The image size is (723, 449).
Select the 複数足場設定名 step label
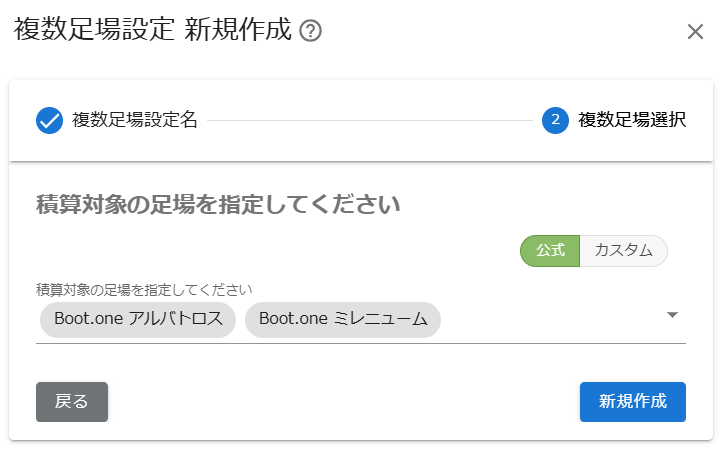pyautogui.click(x=135, y=120)
